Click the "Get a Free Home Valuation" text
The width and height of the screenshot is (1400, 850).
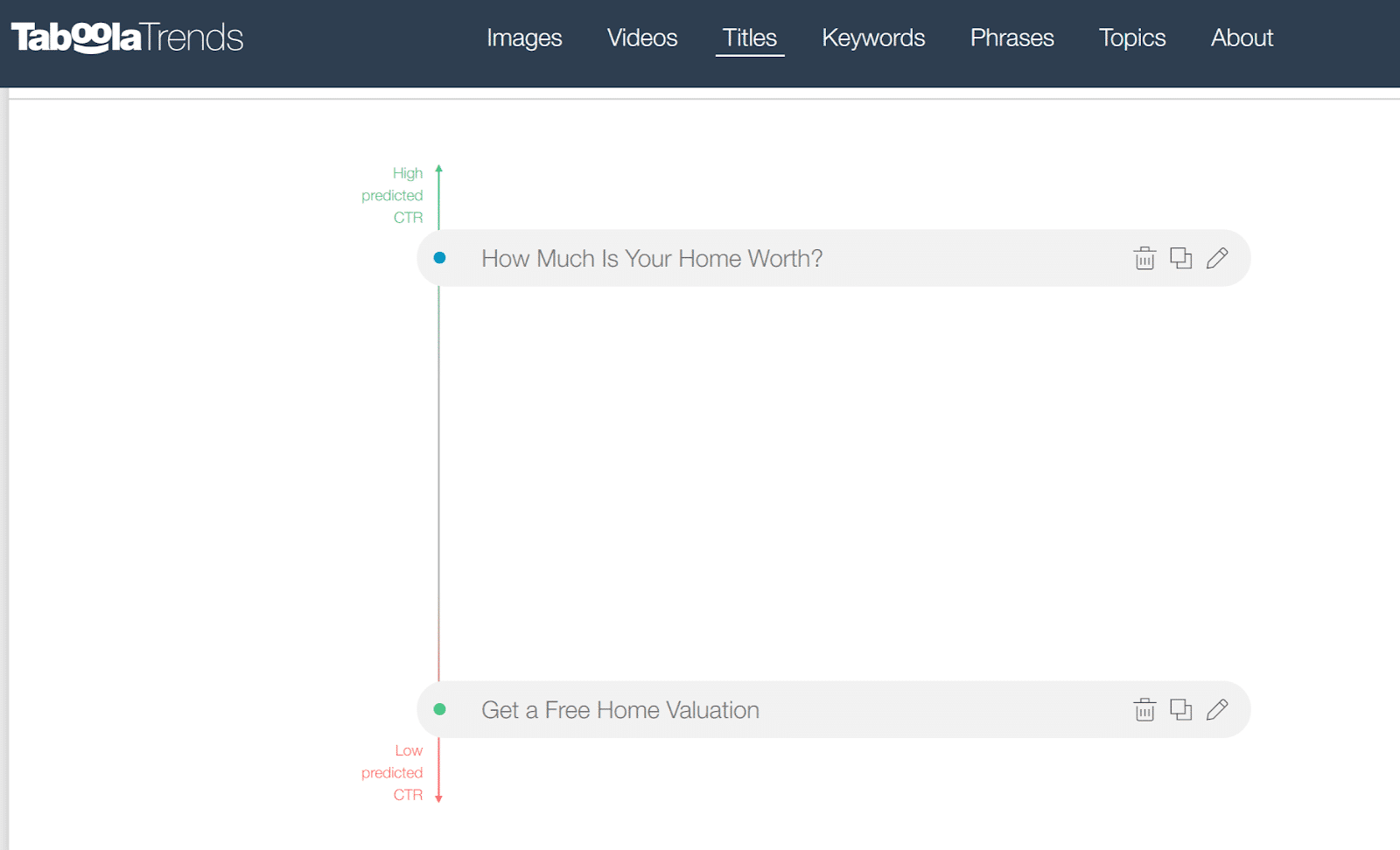coord(620,710)
